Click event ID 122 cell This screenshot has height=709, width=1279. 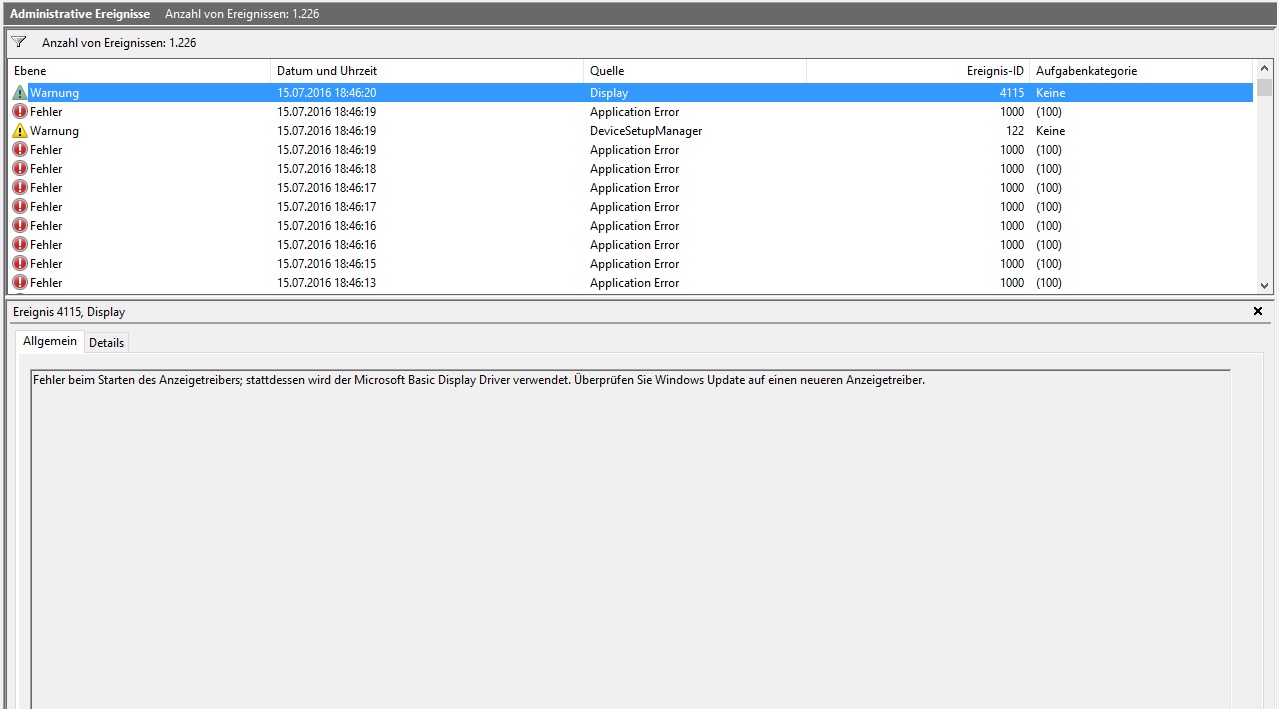coord(1015,131)
